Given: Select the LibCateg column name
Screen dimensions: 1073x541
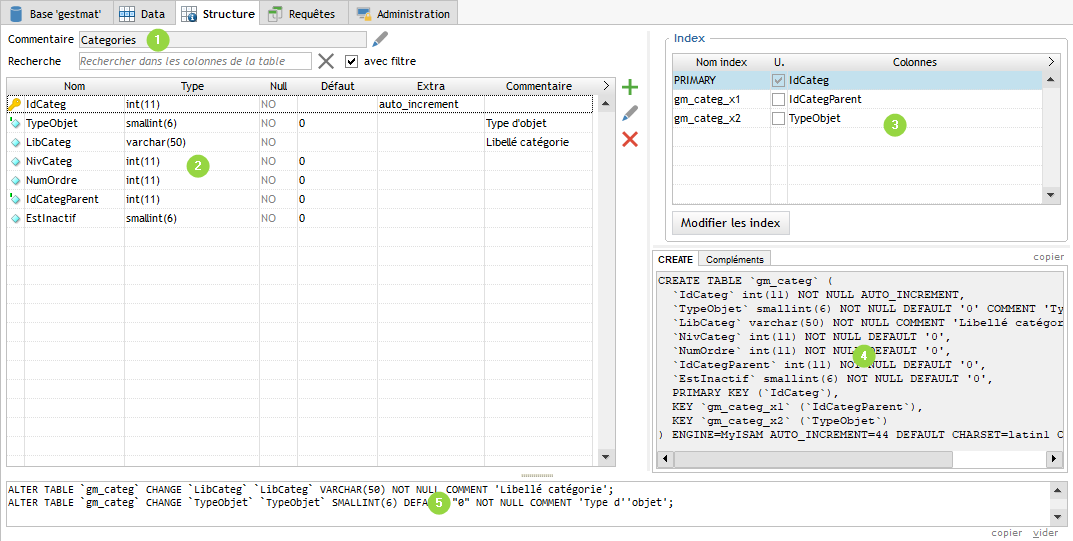Looking at the screenshot, I should [49, 142].
